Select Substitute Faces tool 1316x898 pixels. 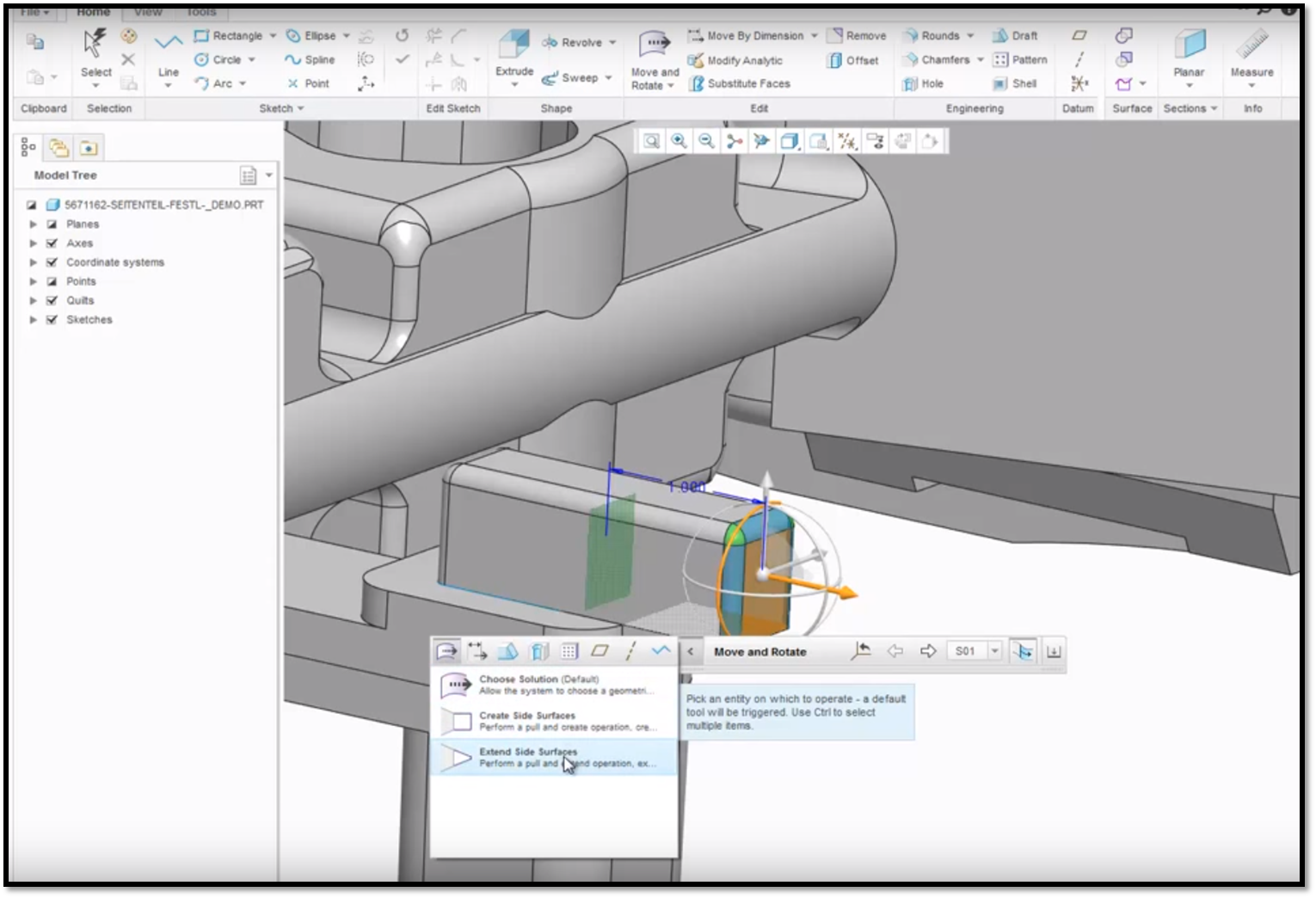[x=739, y=83]
